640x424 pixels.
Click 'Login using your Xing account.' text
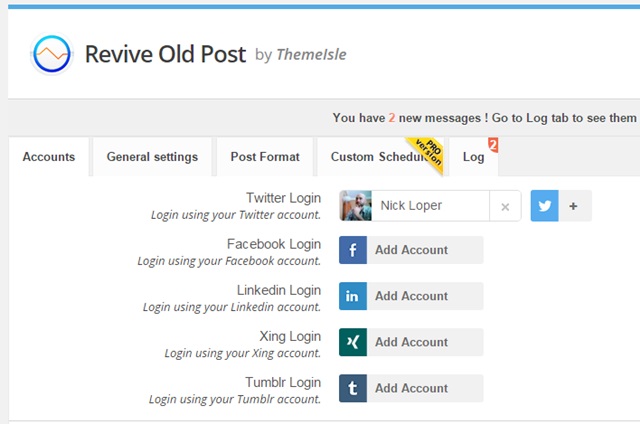point(242,353)
